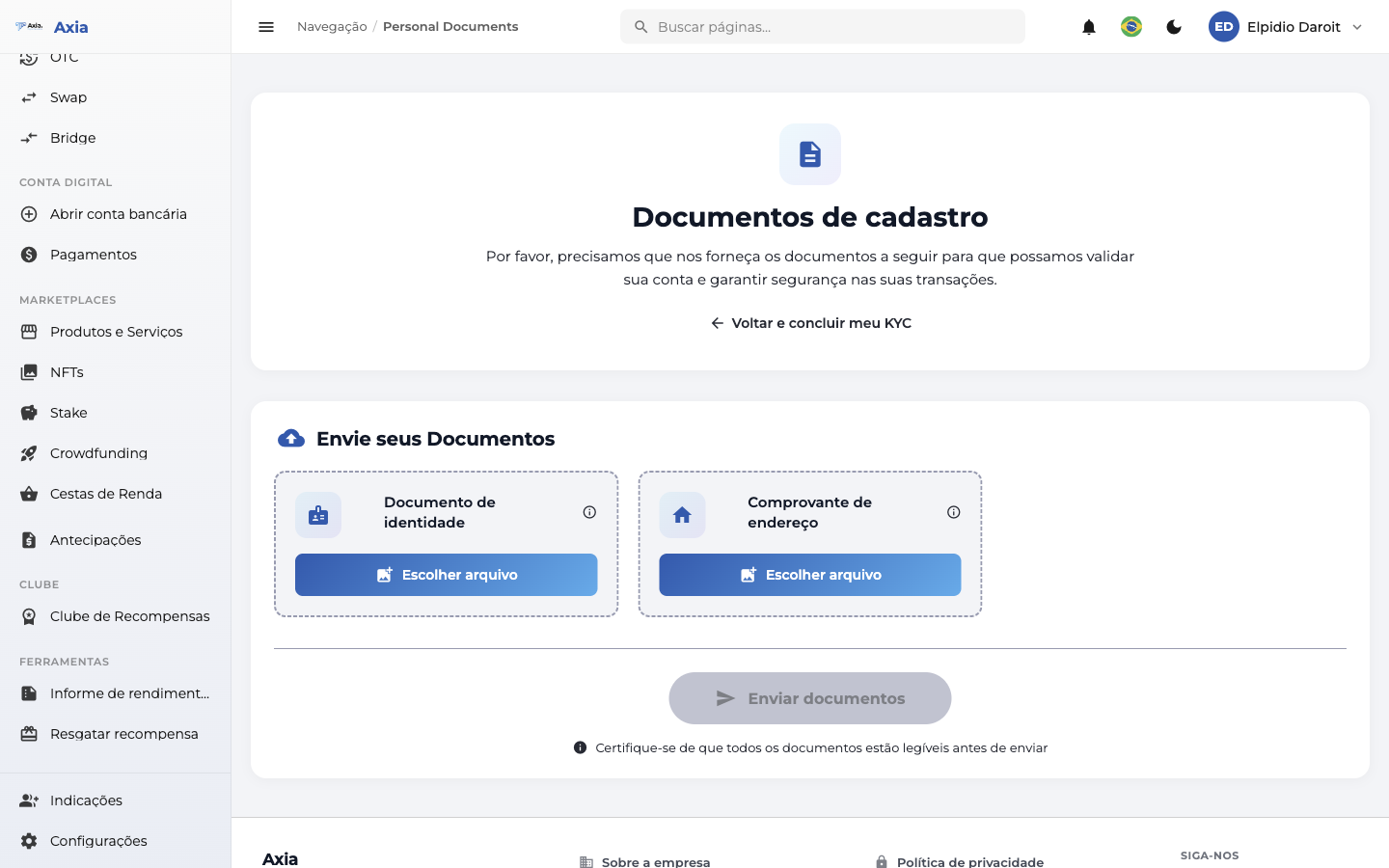Change language via Brazil flag icon
This screenshot has height=868, width=1389.
[x=1131, y=27]
